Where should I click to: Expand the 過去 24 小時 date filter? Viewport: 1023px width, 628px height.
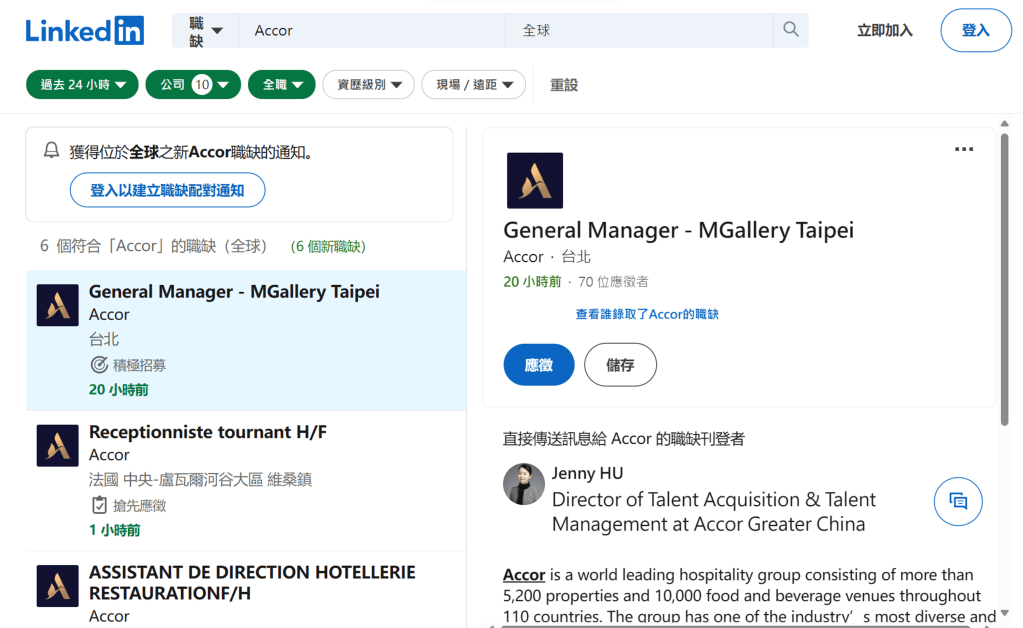(82, 85)
